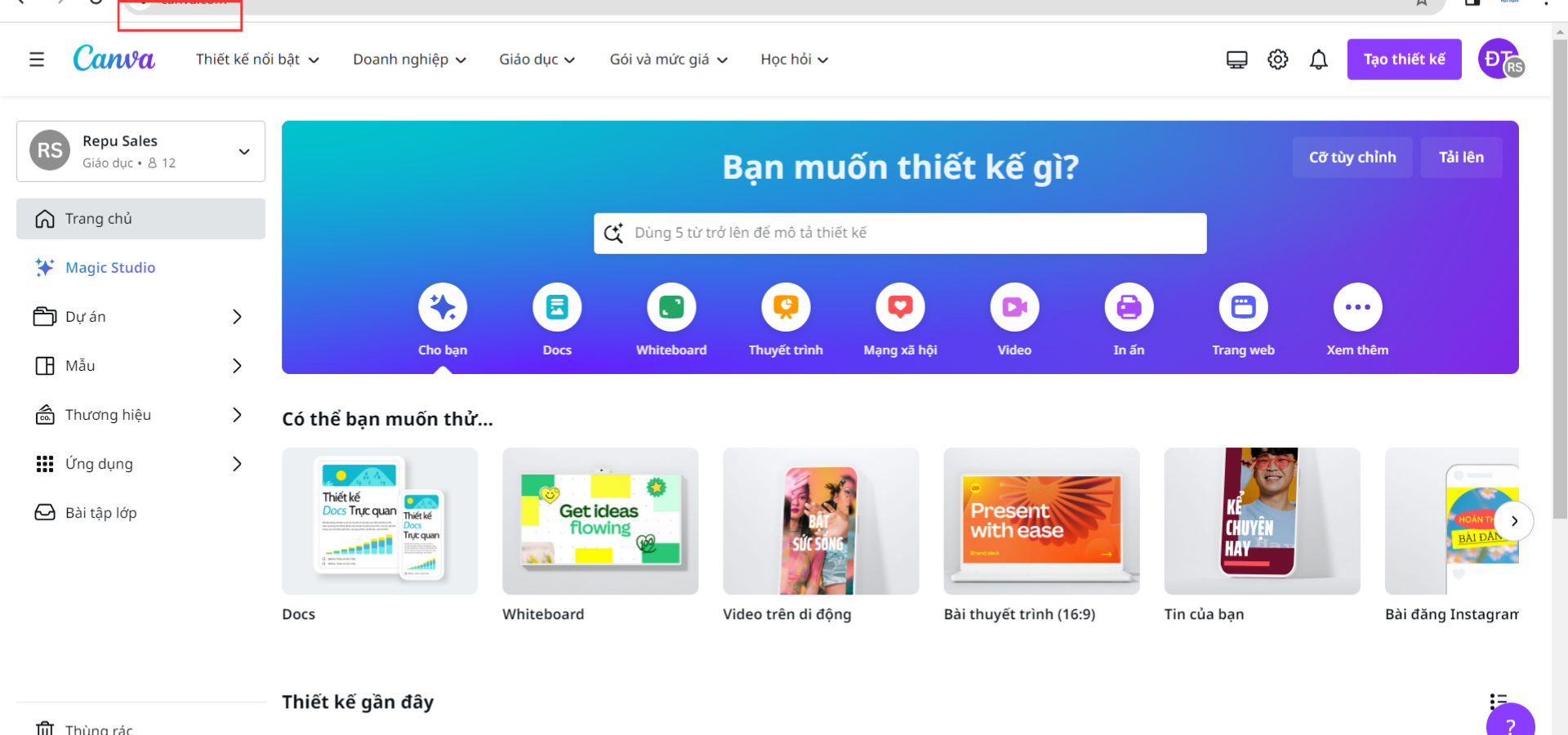This screenshot has height=735, width=1568.
Task: Click the Tạo thiết kế button
Action: [x=1404, y=60]
